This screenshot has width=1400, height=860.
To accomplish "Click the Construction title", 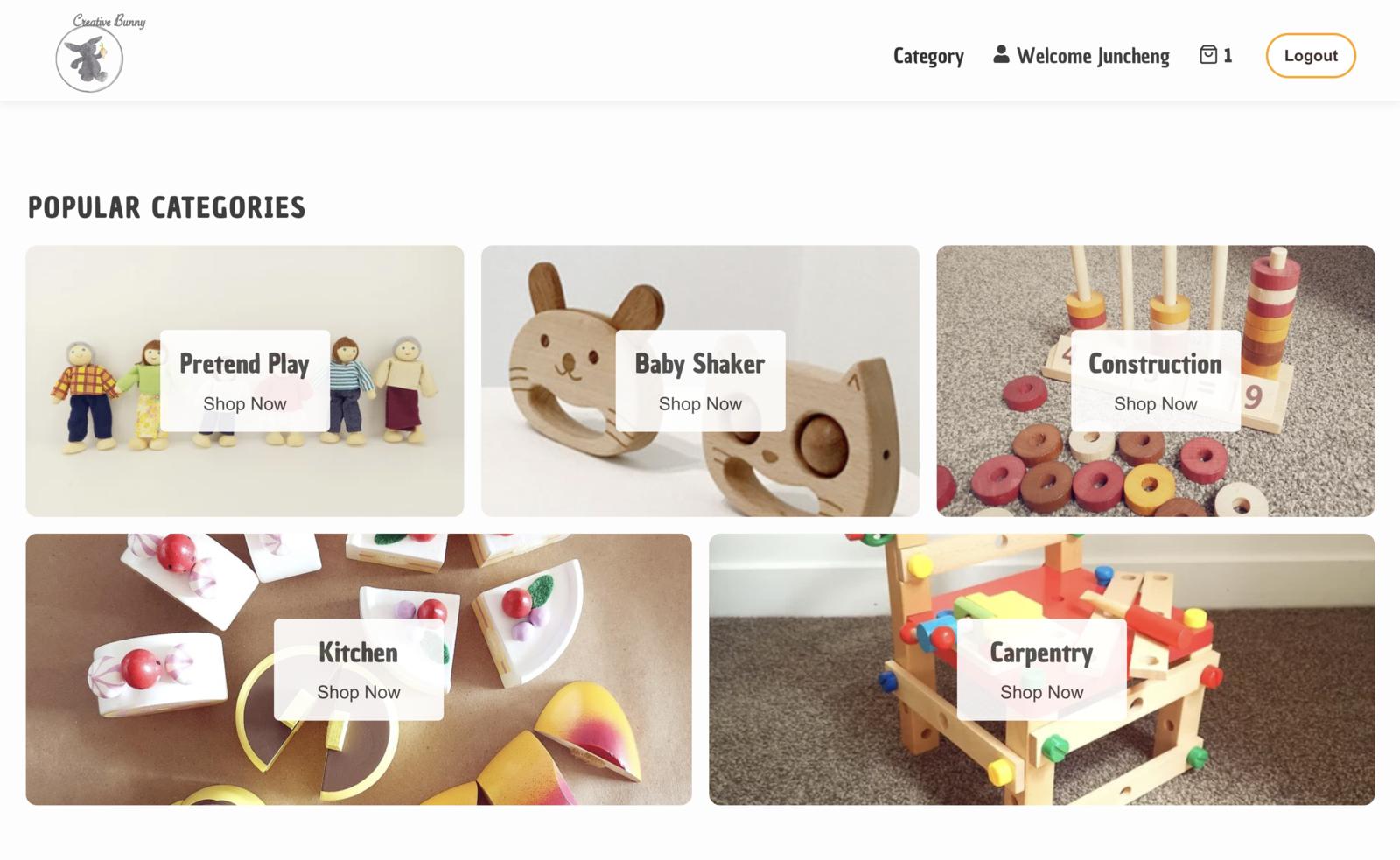I will click(1155, 364).
